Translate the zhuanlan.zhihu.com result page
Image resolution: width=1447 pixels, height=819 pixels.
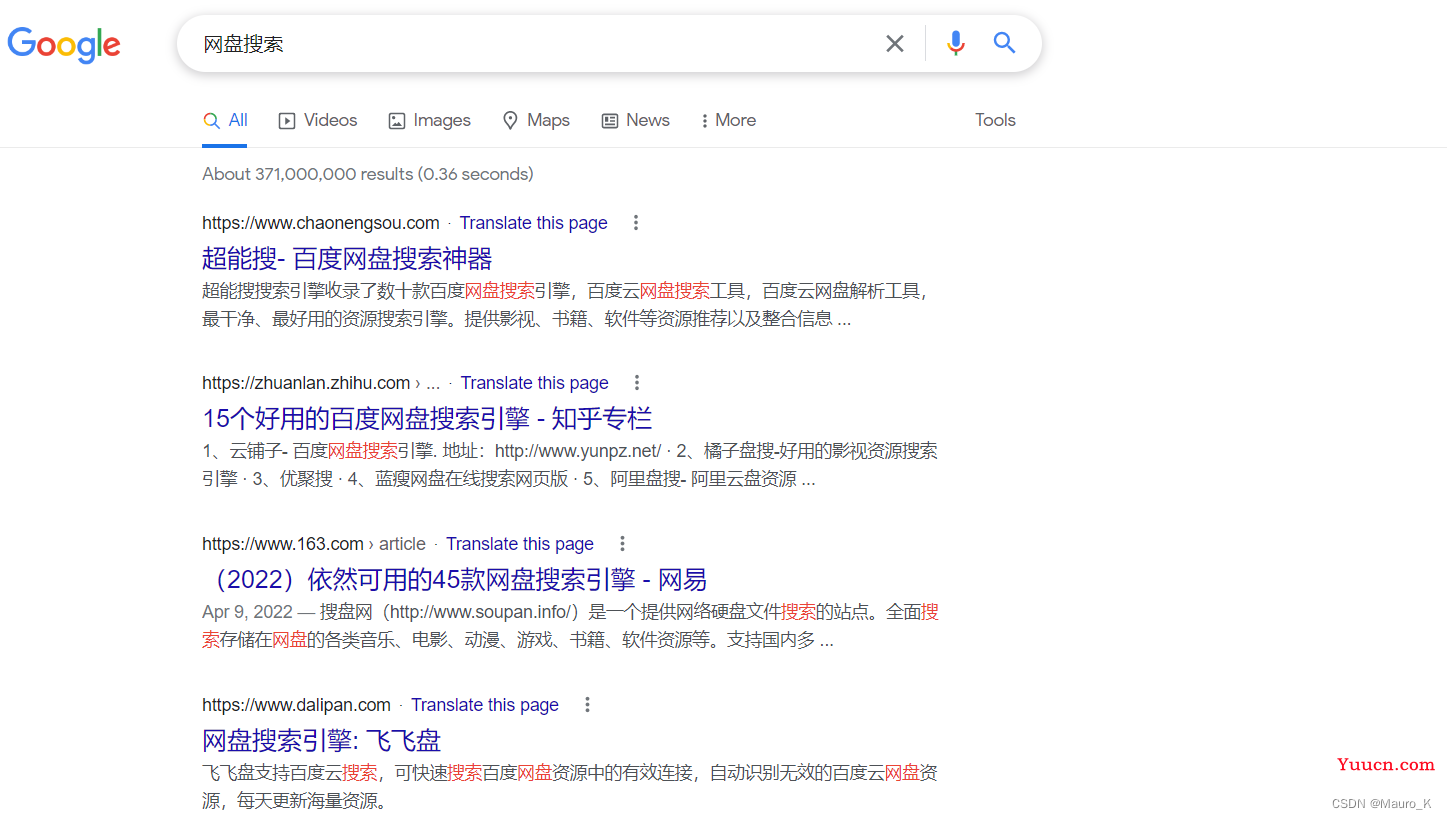535,383
